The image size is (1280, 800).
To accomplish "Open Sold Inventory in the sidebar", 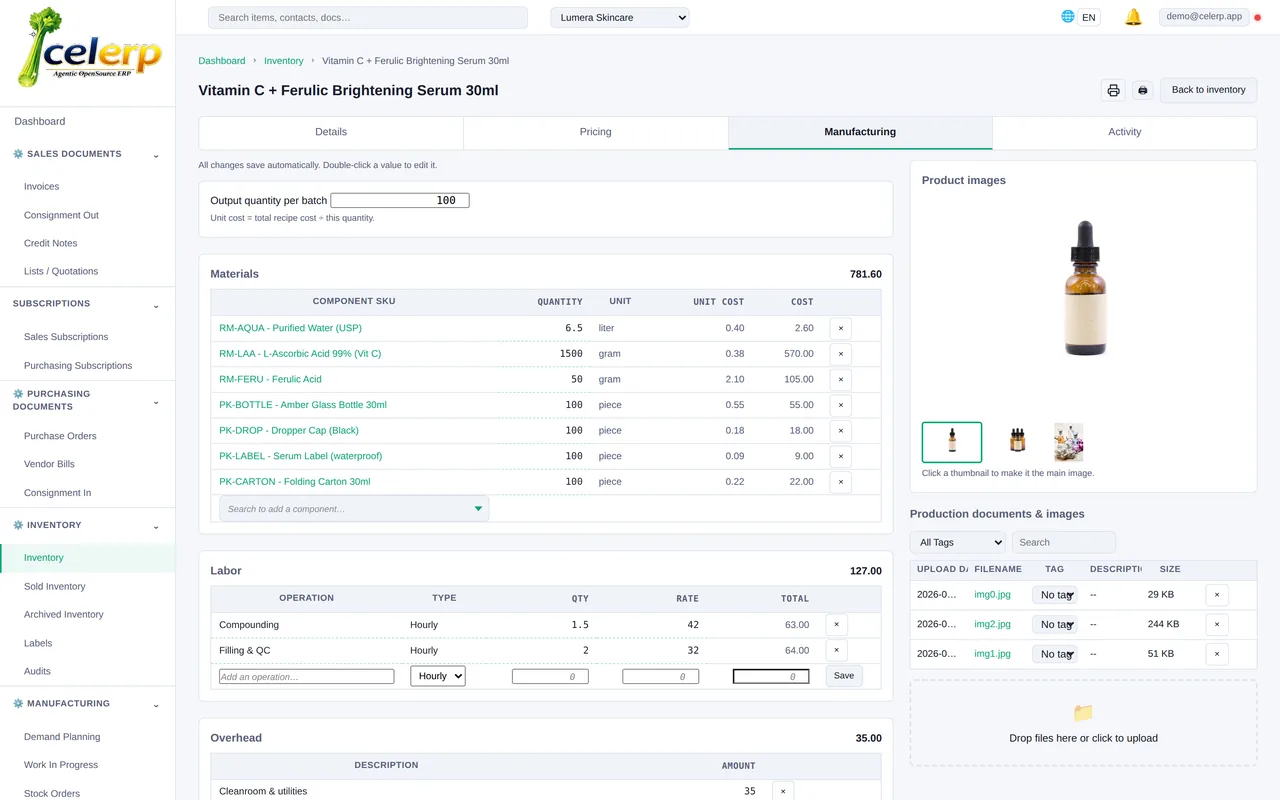I will 55,587.
